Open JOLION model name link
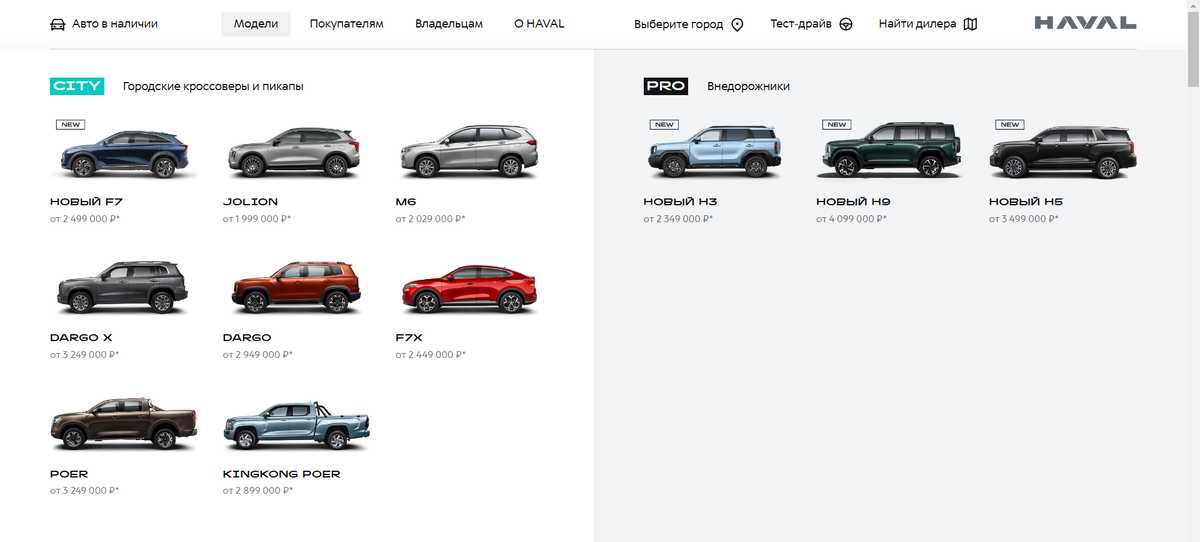Image resolution: width=1200 pixels, height=542 pixels. click(251, 202)
